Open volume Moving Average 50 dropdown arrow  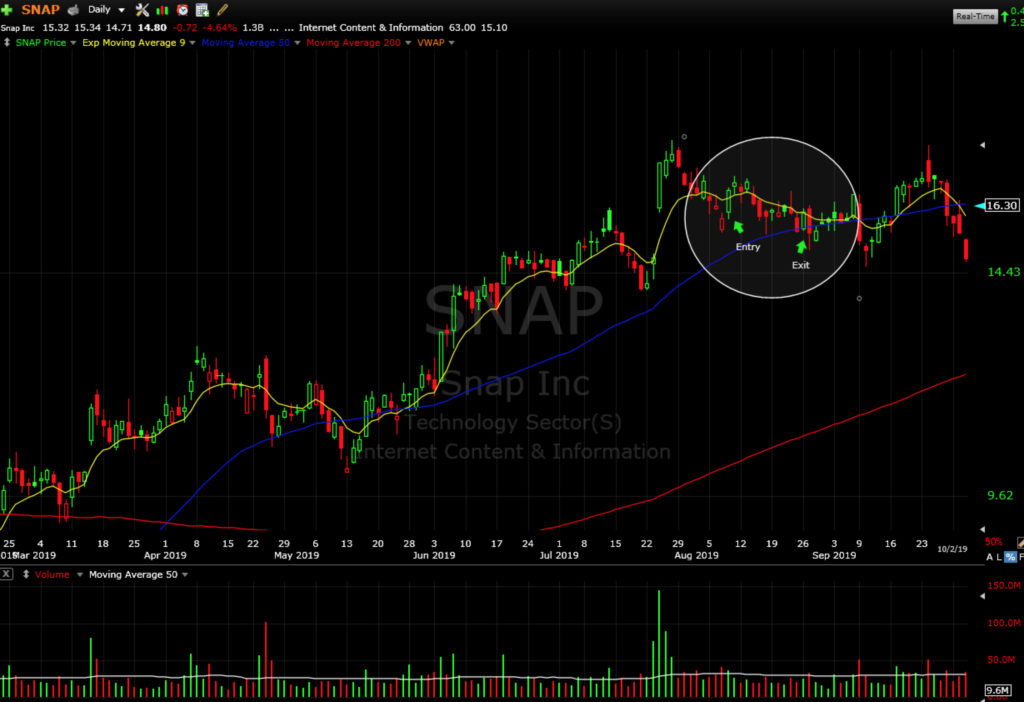pyautogui.click(x=185, y=575)
